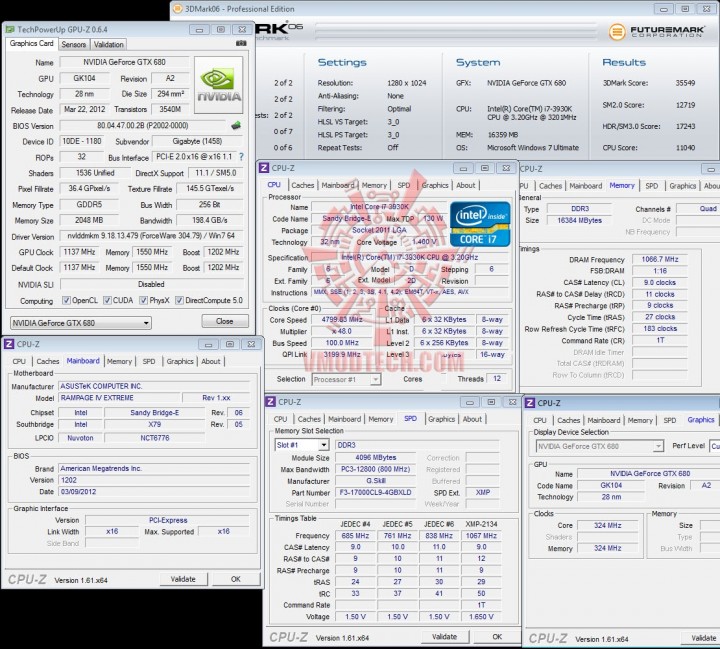This screenshot has height=649, width=720.
Task: Open the Memory tab in CPU-Z SPD window
Action: tap(381, 419)
